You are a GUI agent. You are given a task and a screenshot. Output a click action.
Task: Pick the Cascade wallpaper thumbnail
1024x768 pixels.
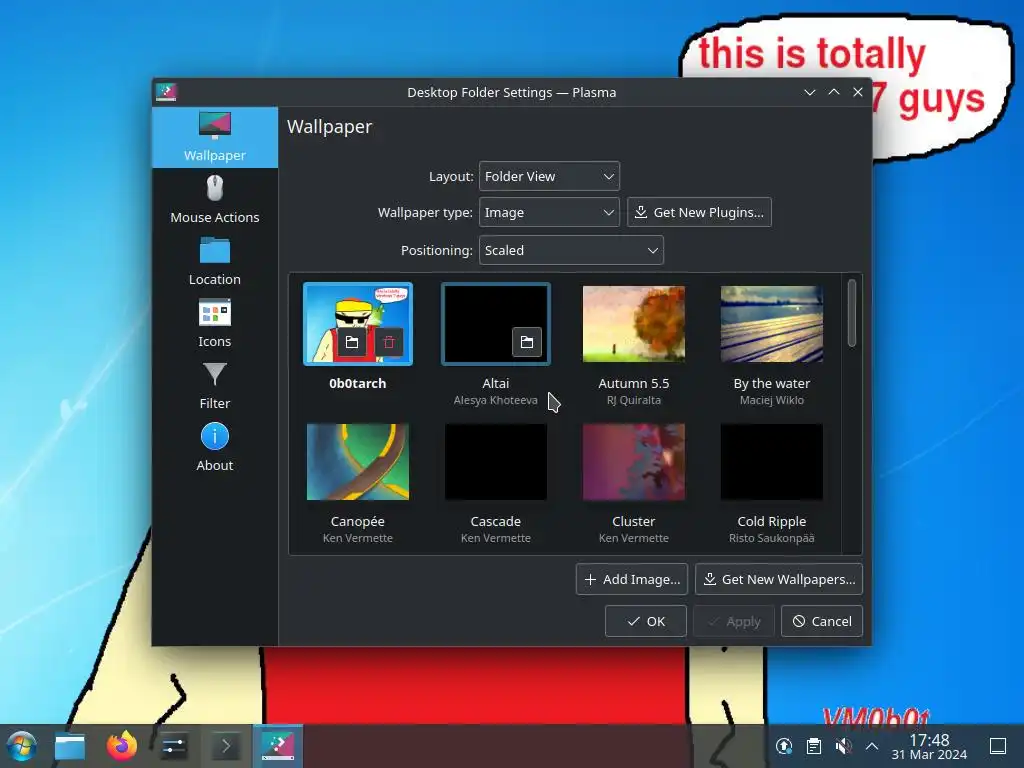[496, 462]
